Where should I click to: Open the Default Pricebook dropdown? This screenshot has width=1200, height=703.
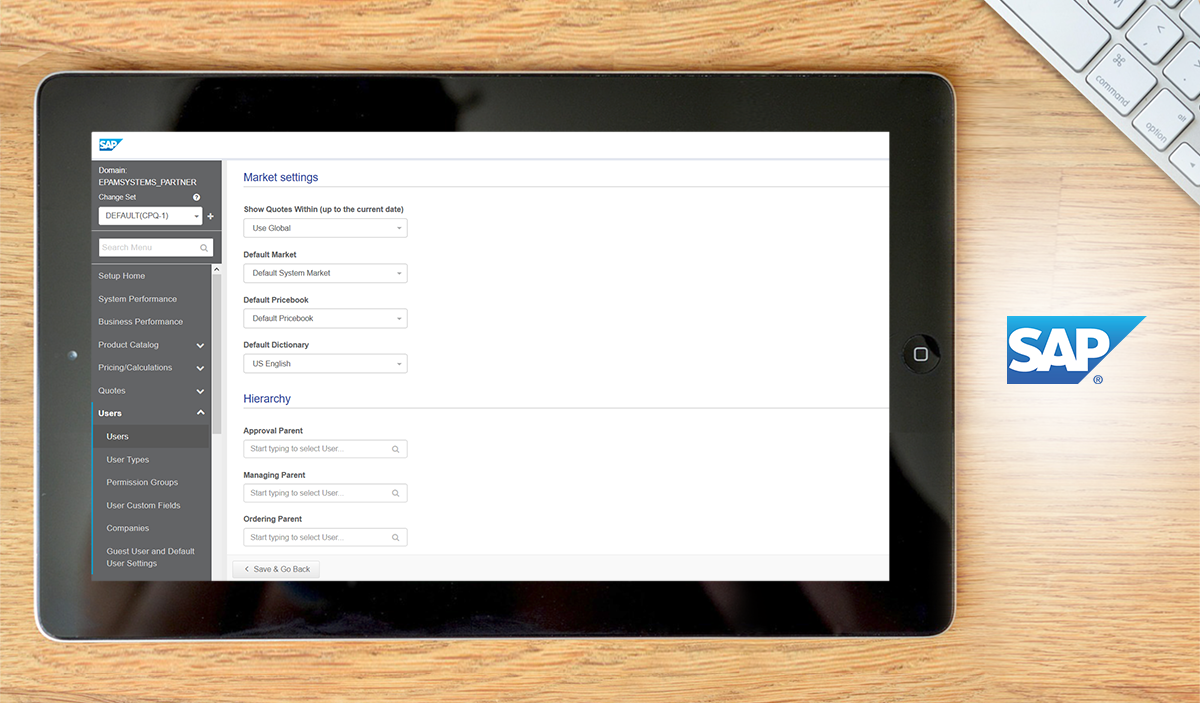(325, 319)
